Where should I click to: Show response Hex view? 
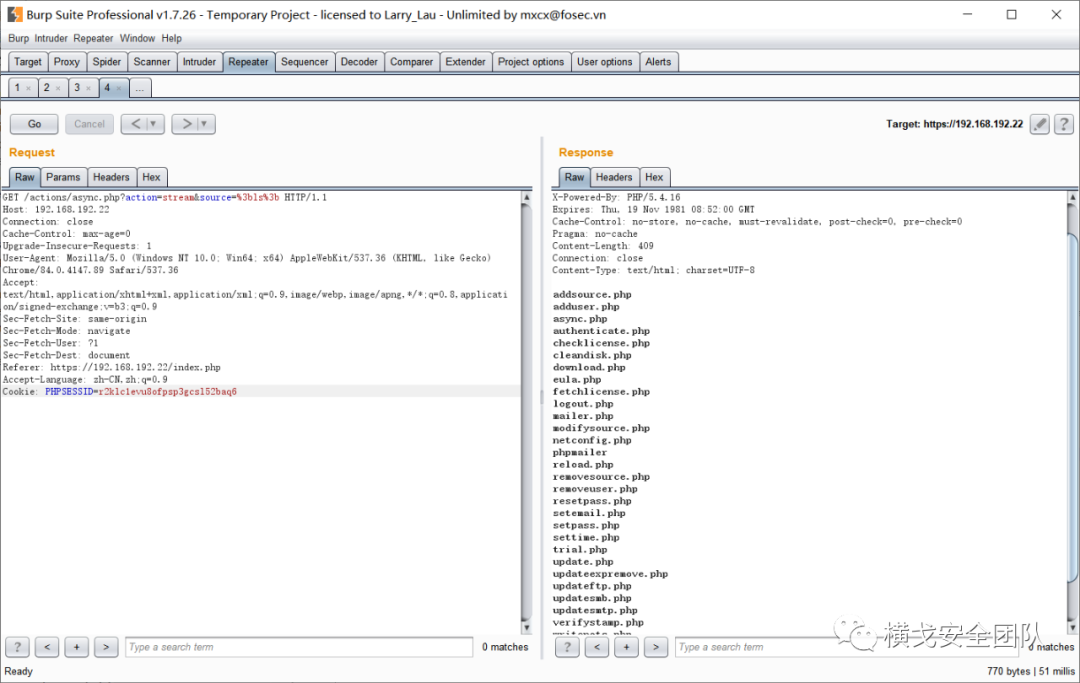click(x=654, y=177)
